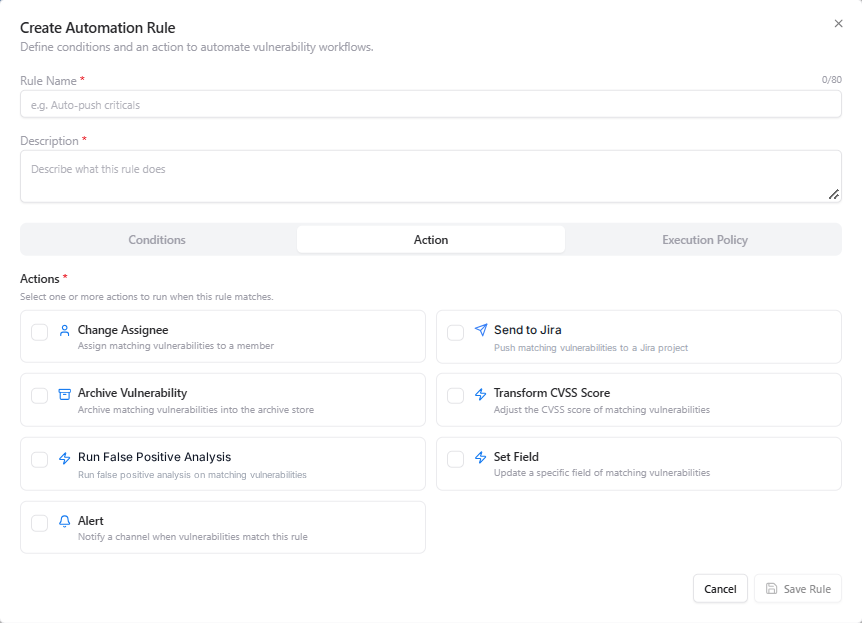Click the Set Field title text
This screenshot has height=623, width=862.
(516, 457)
